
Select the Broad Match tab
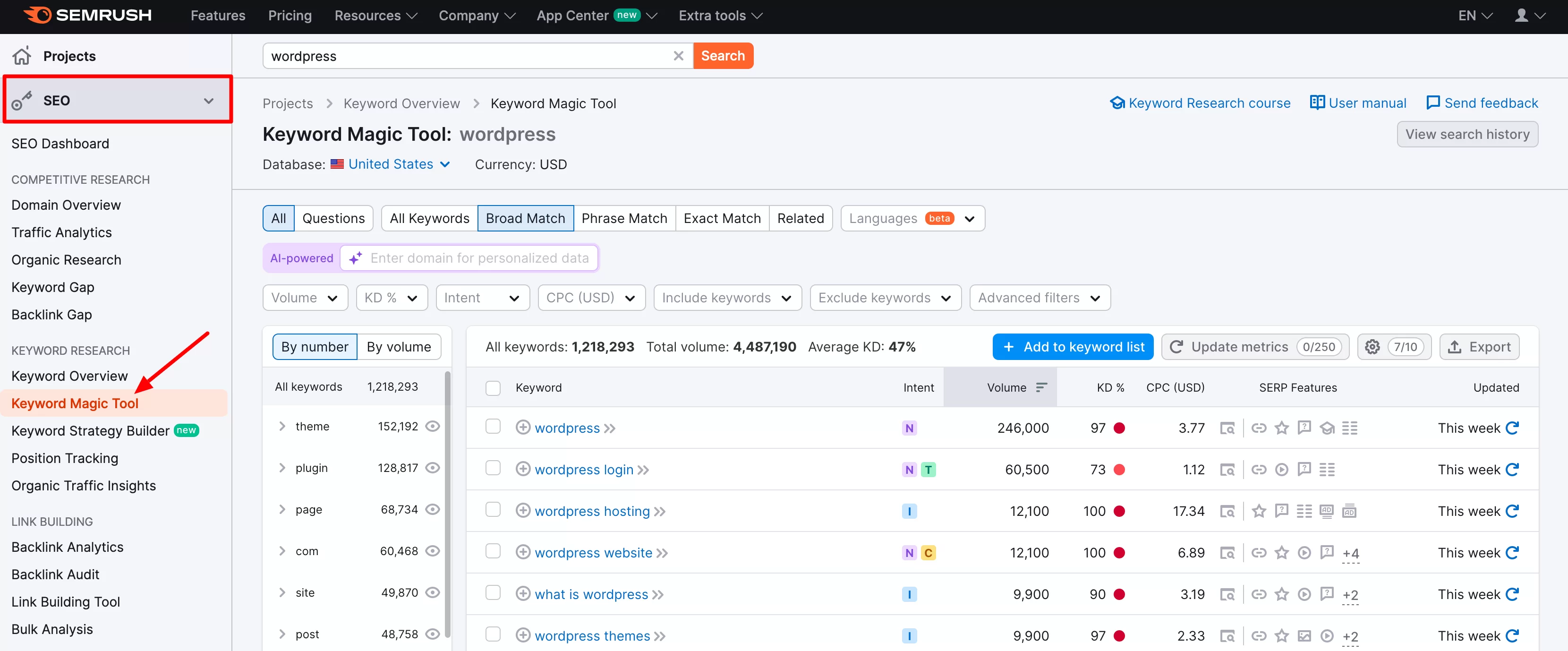525,217
